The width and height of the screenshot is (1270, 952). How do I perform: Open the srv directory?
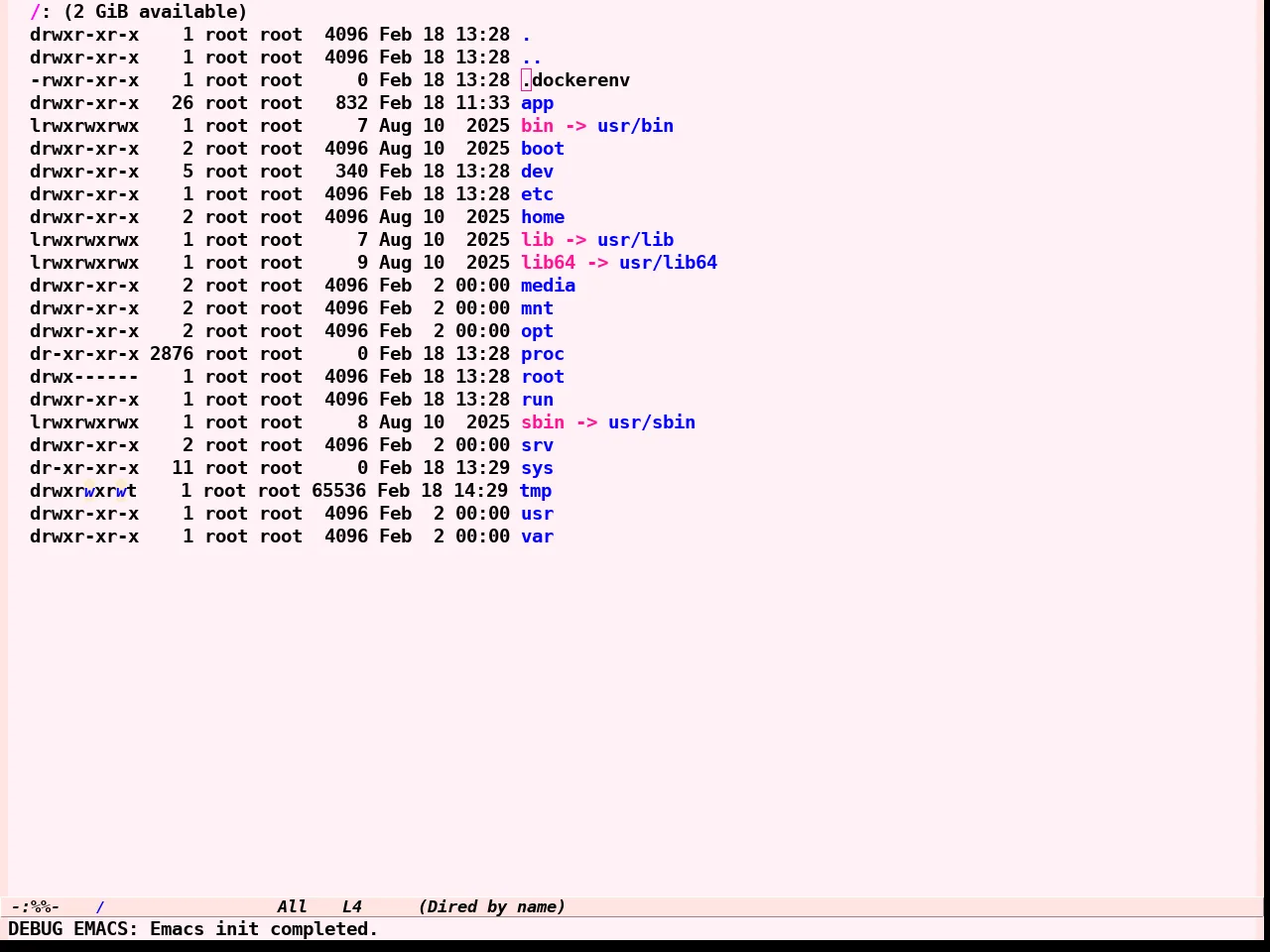537,445
